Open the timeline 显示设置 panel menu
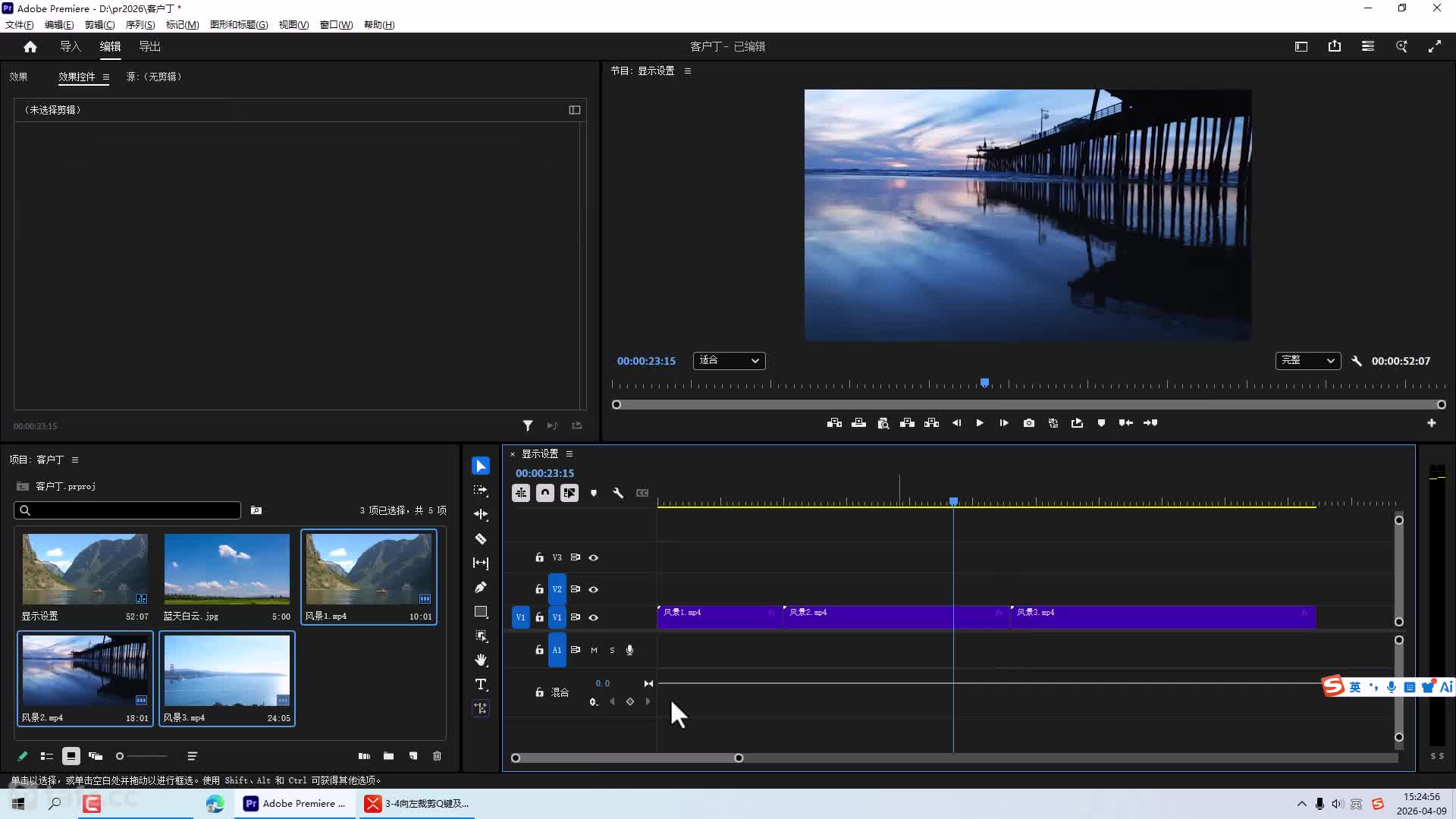This screenshot has width=1456, height=819. tap(570, 453)
